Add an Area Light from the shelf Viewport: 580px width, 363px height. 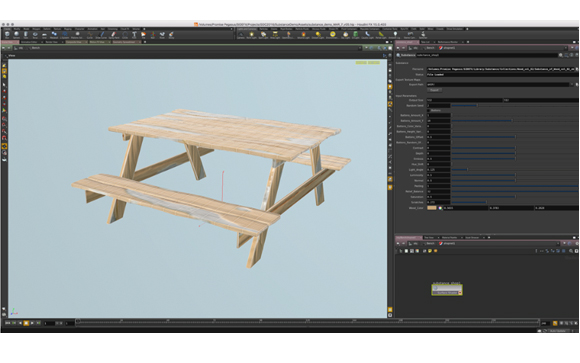tap(274, 34)
